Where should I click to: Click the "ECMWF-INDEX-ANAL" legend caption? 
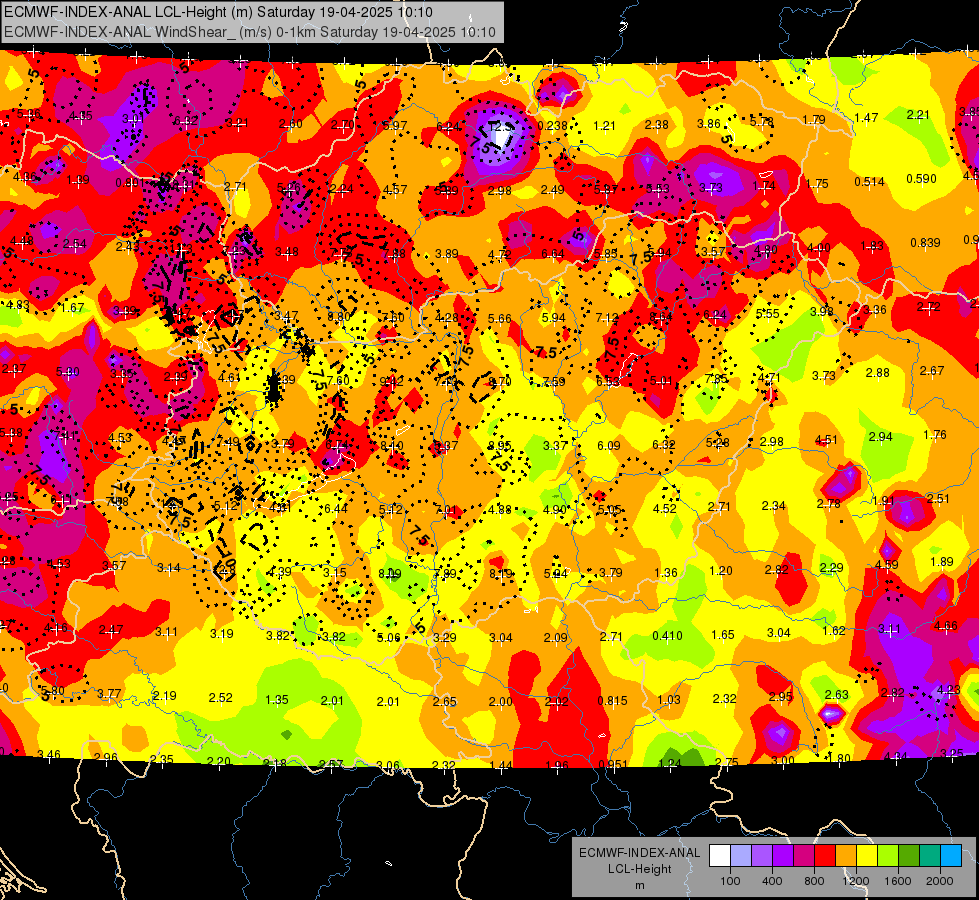click(639, 853)
